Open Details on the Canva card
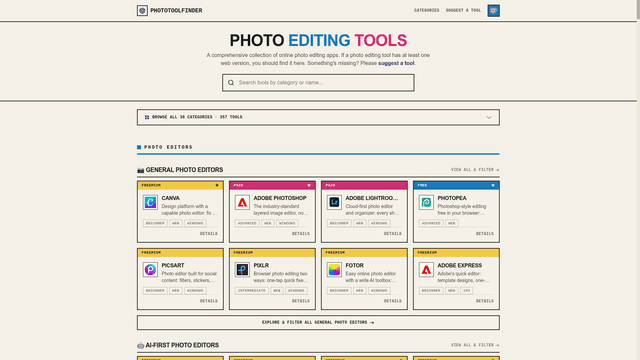 [x=209, y=234]
